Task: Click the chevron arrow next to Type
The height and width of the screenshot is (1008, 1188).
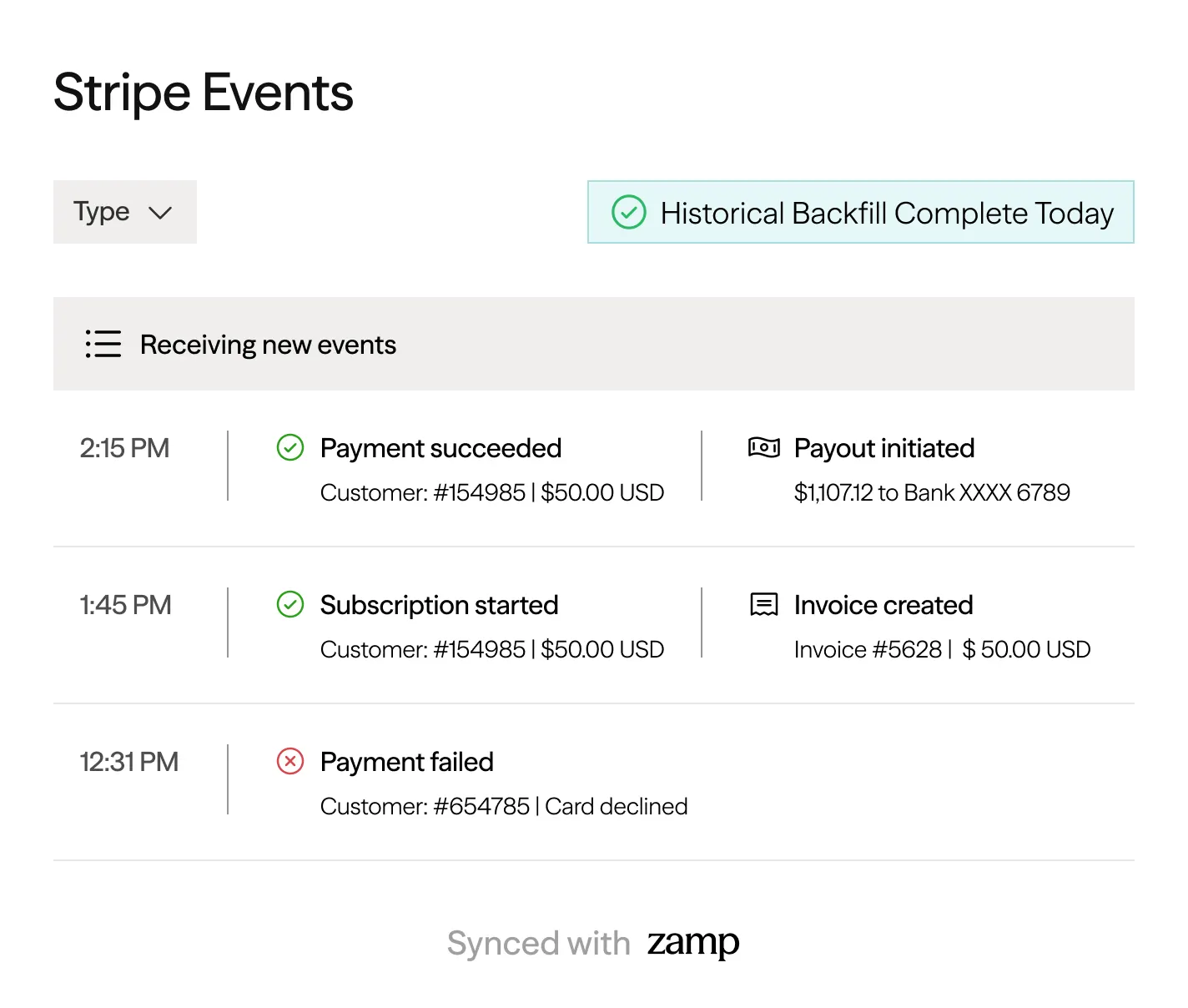Action: tap(160, 213)
